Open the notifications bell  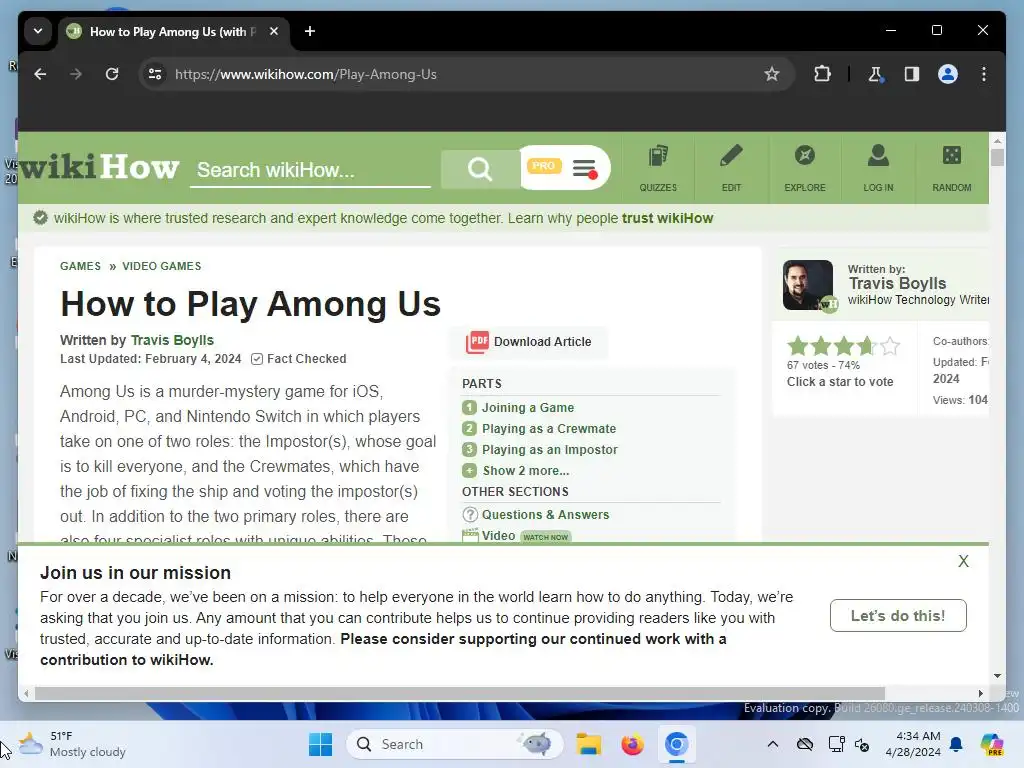[957, 744]
